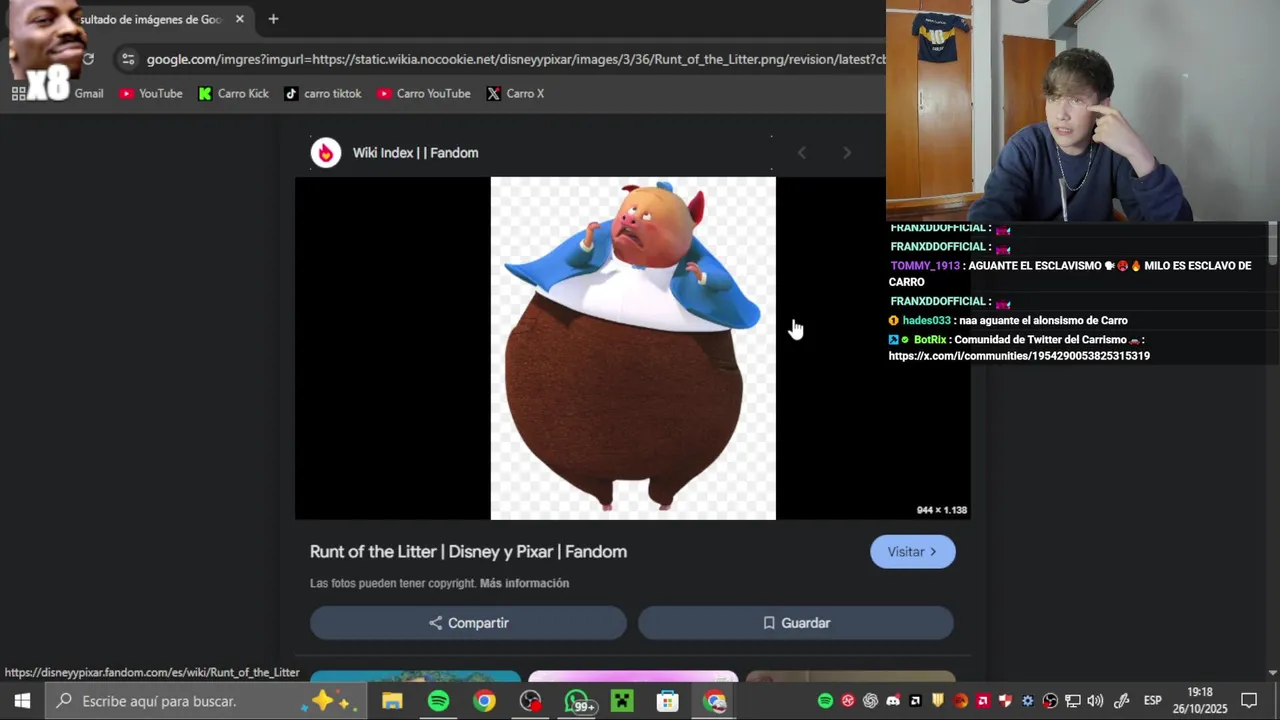Open second Chrome profile window in taskbar
Screen dimensions: 1280x720
pyautogui.click(x=714, y=701)
